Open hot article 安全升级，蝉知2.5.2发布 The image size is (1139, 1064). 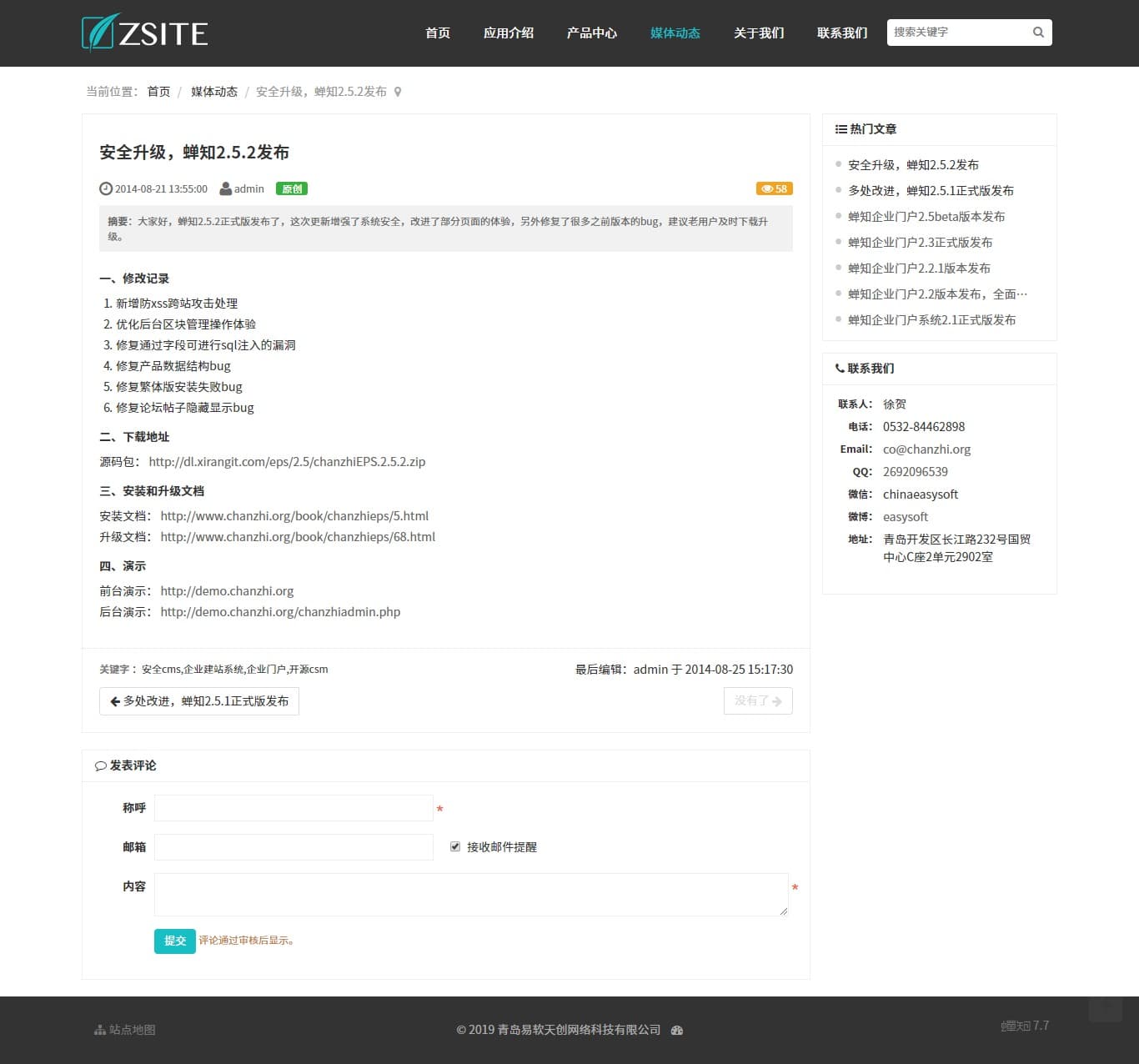click(x=913, y=165)
